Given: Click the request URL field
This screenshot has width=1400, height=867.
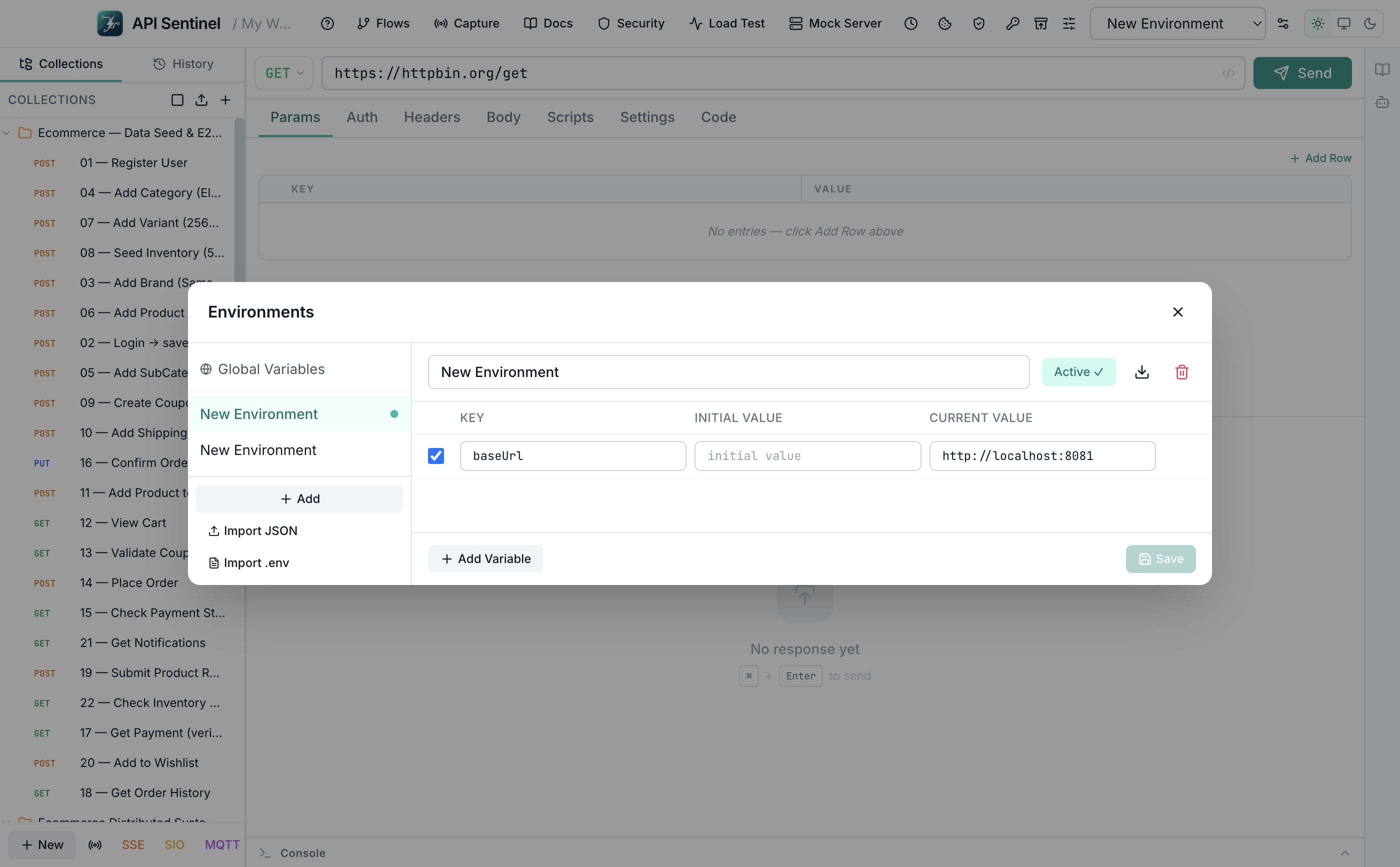Looking at the screenshot, I should [782, 73].
